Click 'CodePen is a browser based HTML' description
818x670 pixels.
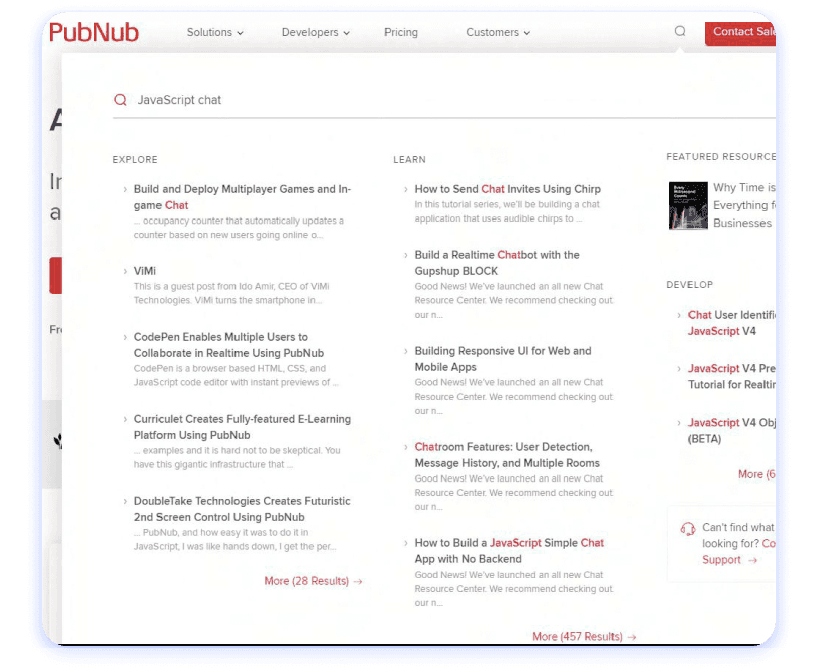236,375
